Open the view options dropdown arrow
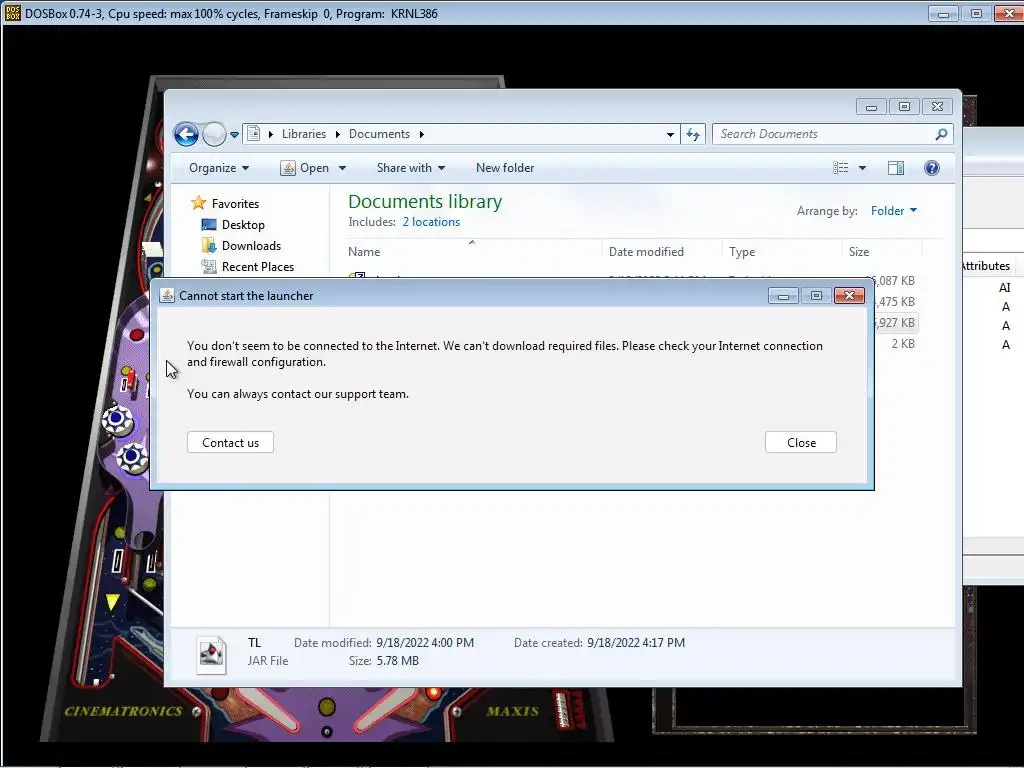Viewport: 1024px width, 768px height. 862,168
